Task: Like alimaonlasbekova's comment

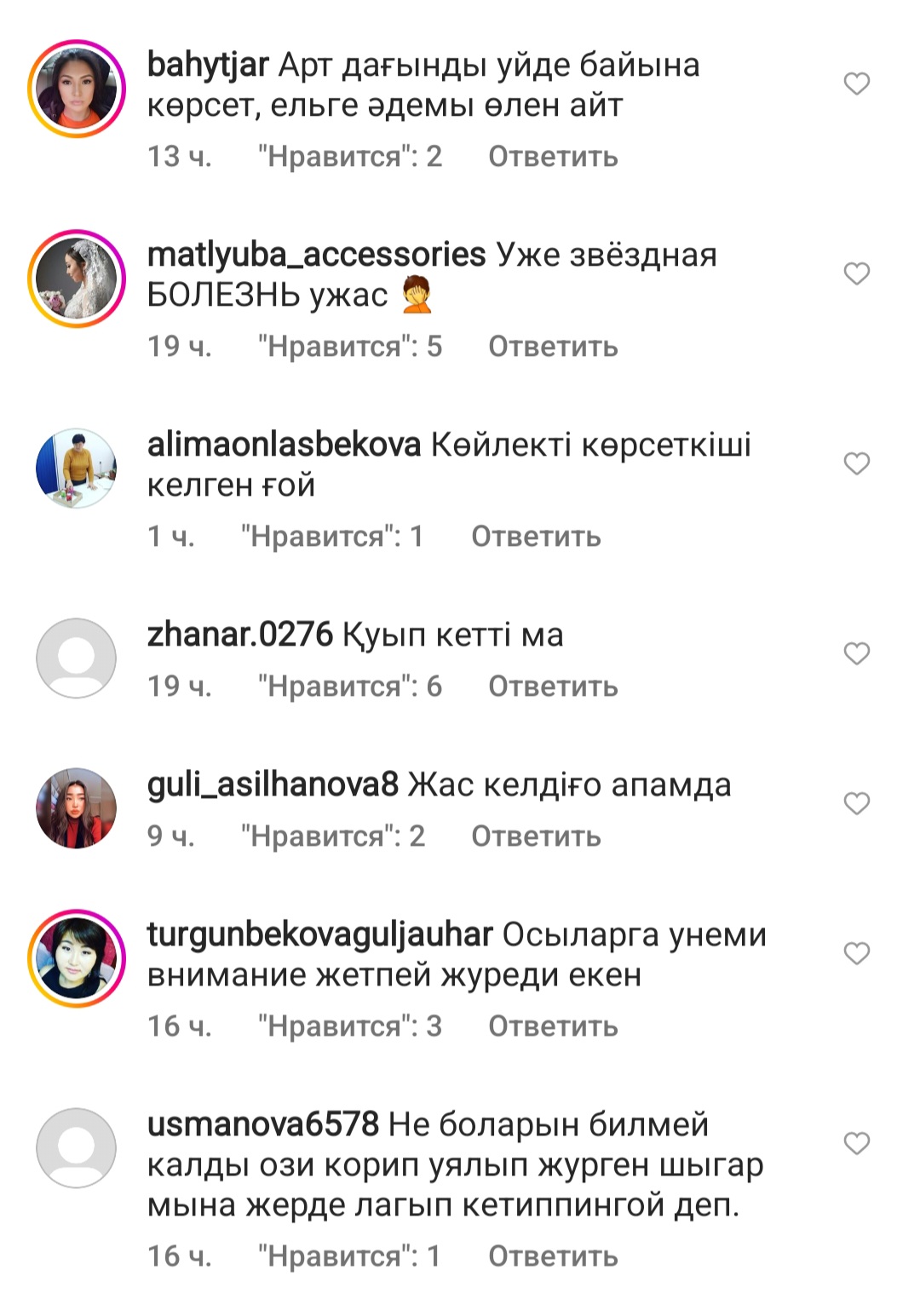Action: click(856, 463)
